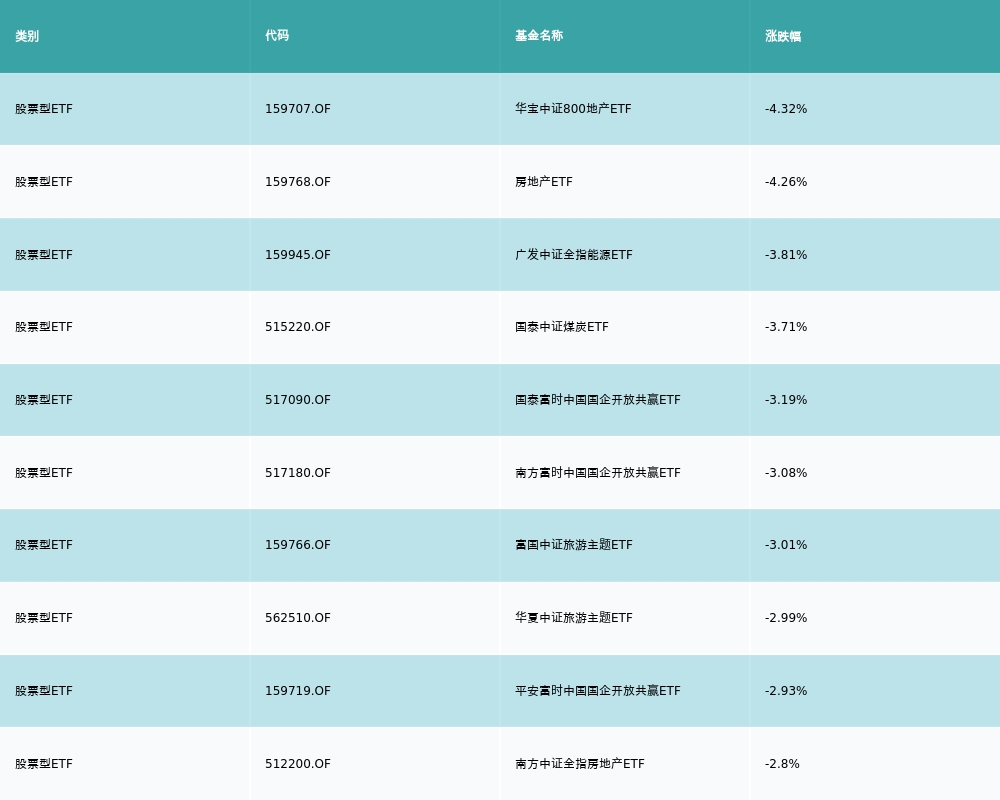Select fund code 159945.OF
The width and height of the screenshot is (1000, 800).
tap(298, 255)
